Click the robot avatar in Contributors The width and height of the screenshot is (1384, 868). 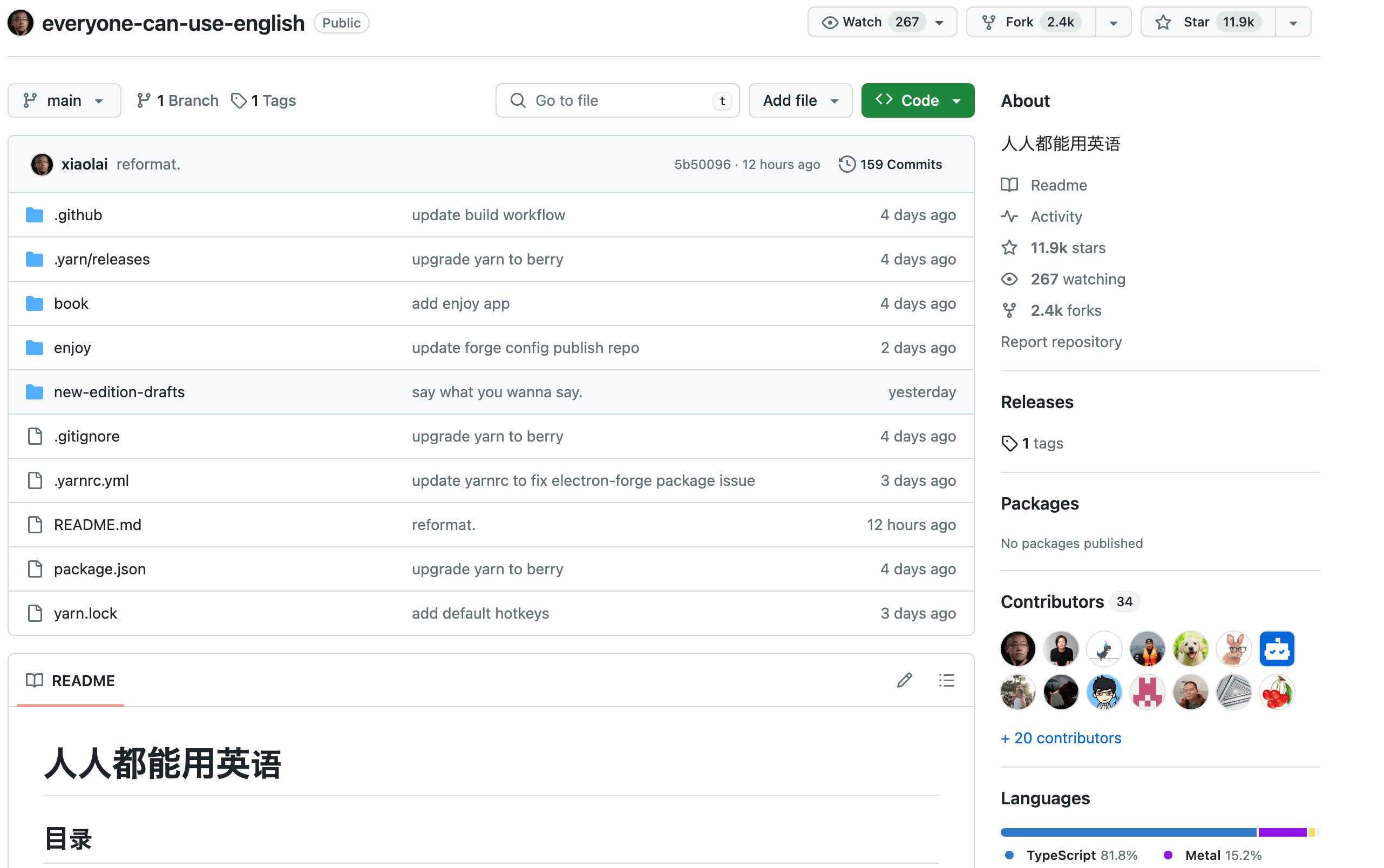coord(1276,649)
